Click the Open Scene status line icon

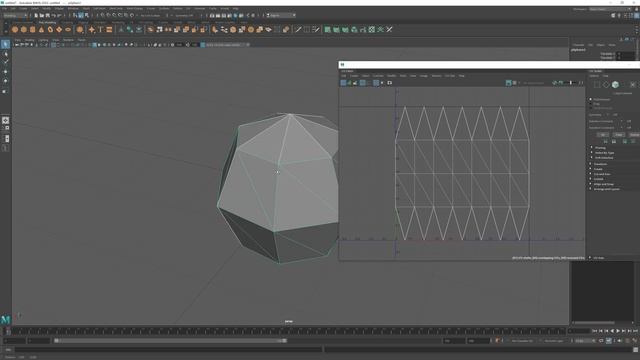pos(42,15)
